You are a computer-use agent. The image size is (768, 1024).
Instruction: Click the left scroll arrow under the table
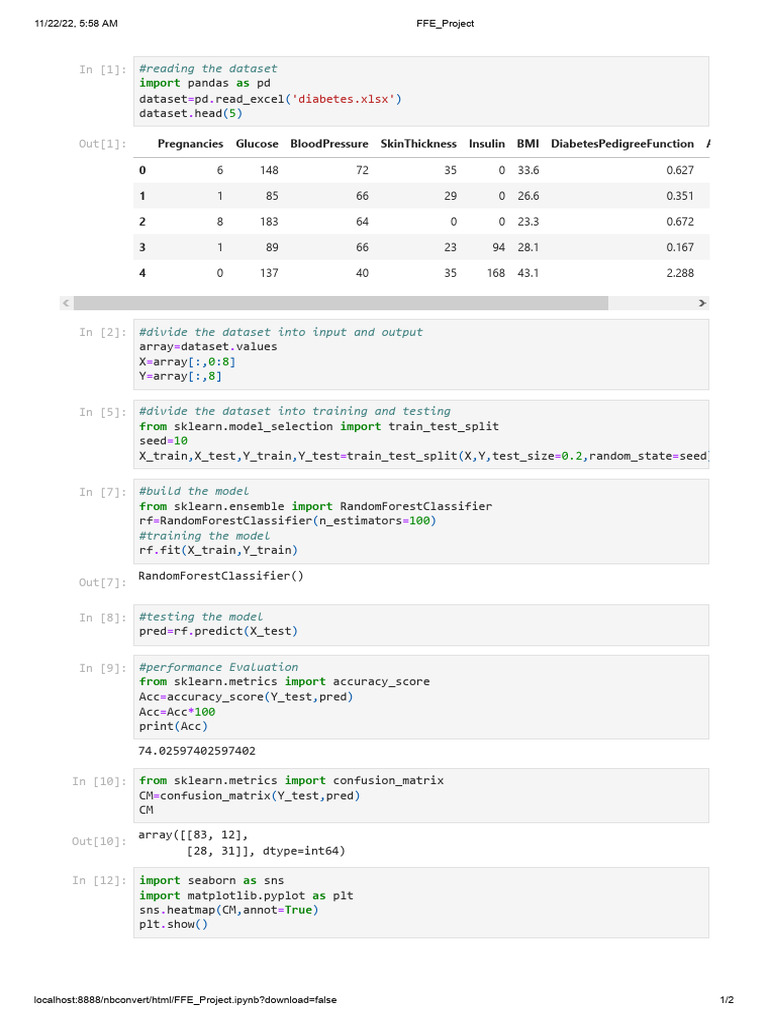pyautogui.click(x=66, y=302)
